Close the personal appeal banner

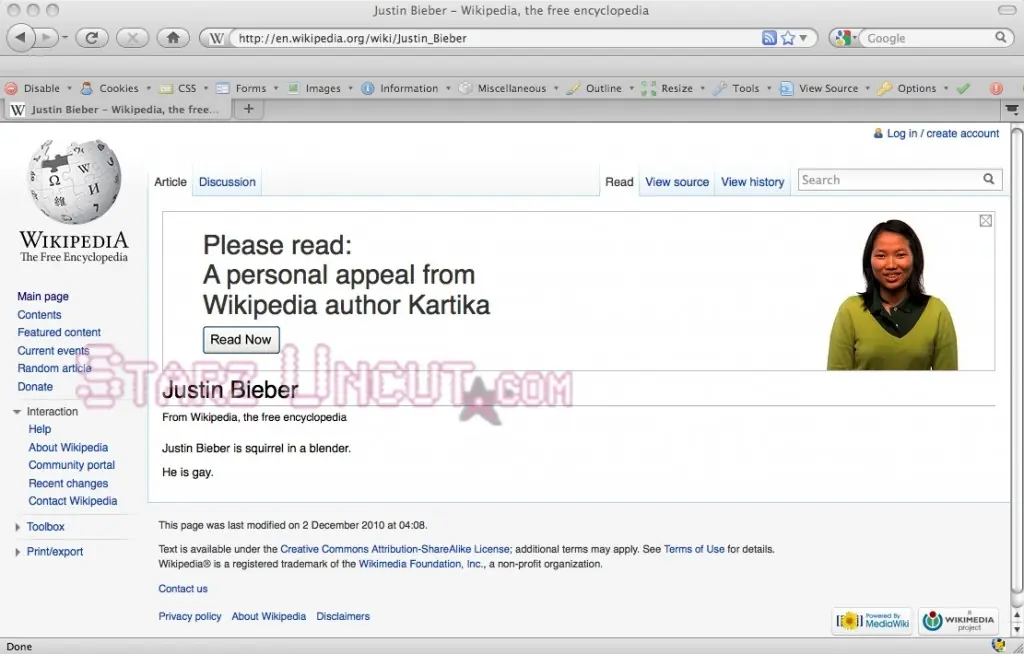[985, 221]
